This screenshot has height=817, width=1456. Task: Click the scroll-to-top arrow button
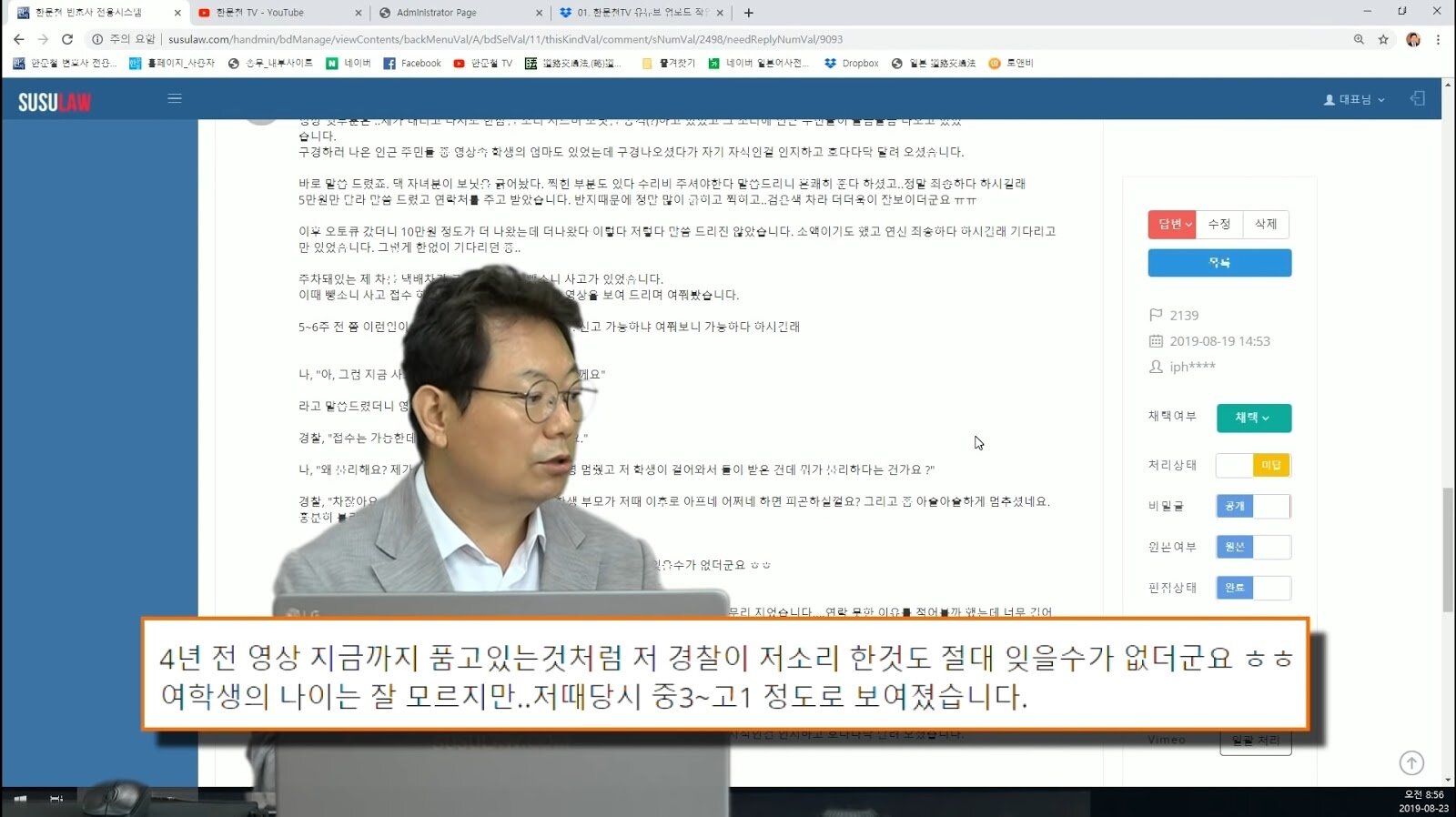click(x=1411, y=762)
